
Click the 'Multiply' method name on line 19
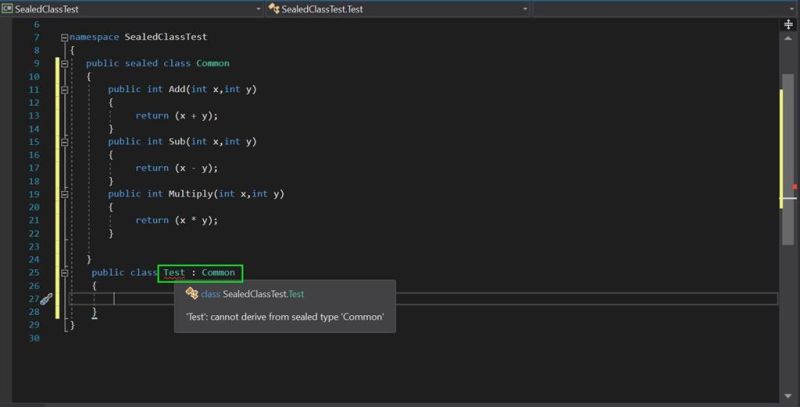(x=191, y=194)
